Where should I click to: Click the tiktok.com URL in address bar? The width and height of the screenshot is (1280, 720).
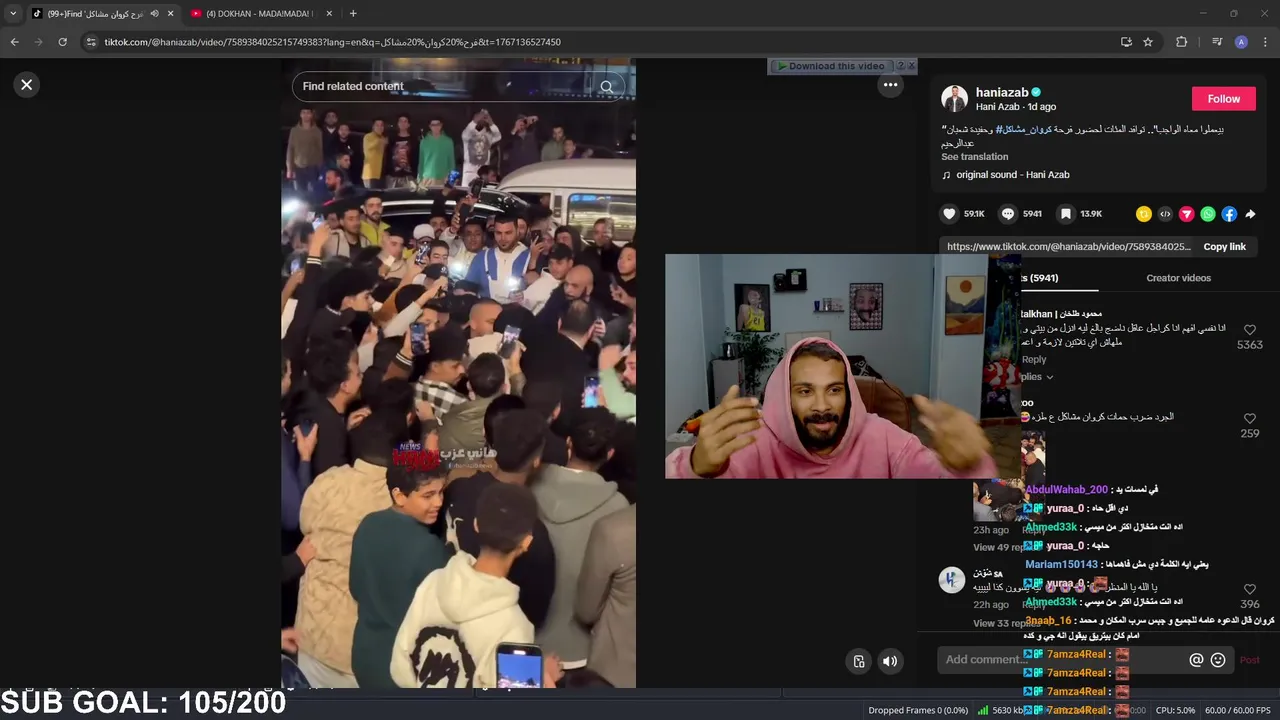tap(332, 42)
